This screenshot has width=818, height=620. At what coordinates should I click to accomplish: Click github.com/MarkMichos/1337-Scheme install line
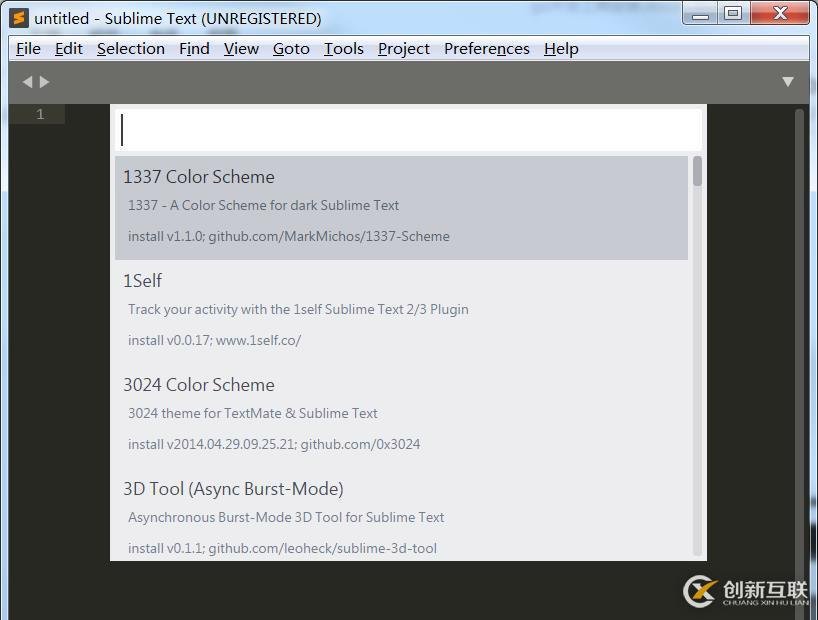coord(288,236)
